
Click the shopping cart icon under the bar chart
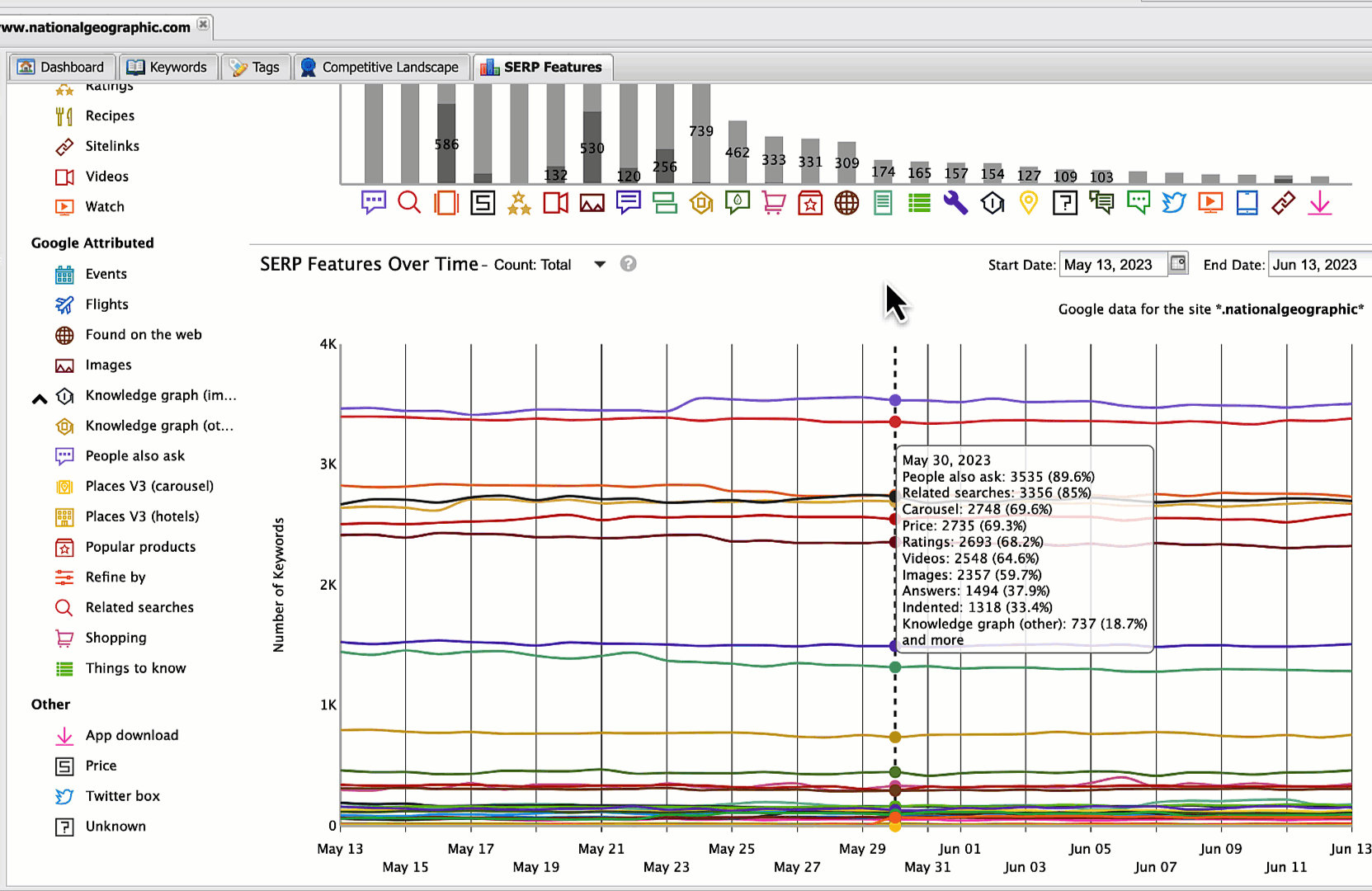click(x=773, y=202)
